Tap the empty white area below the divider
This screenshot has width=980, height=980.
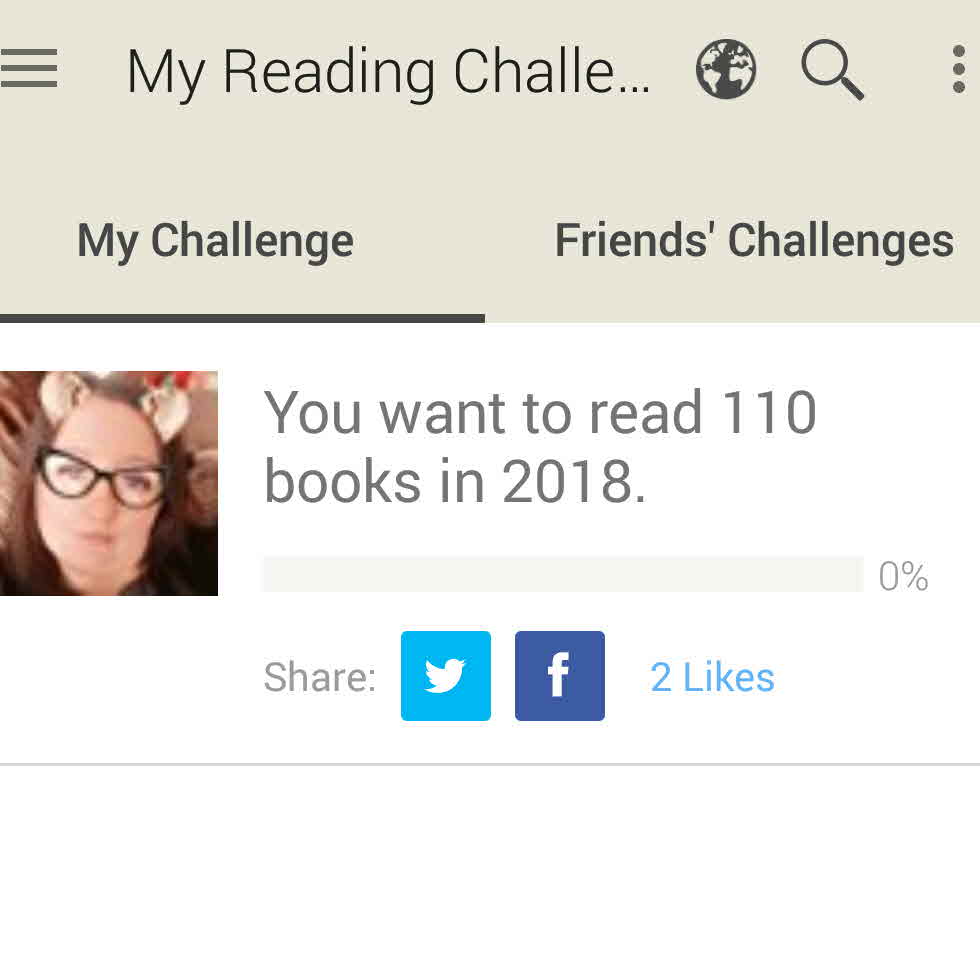pos(490,870)
